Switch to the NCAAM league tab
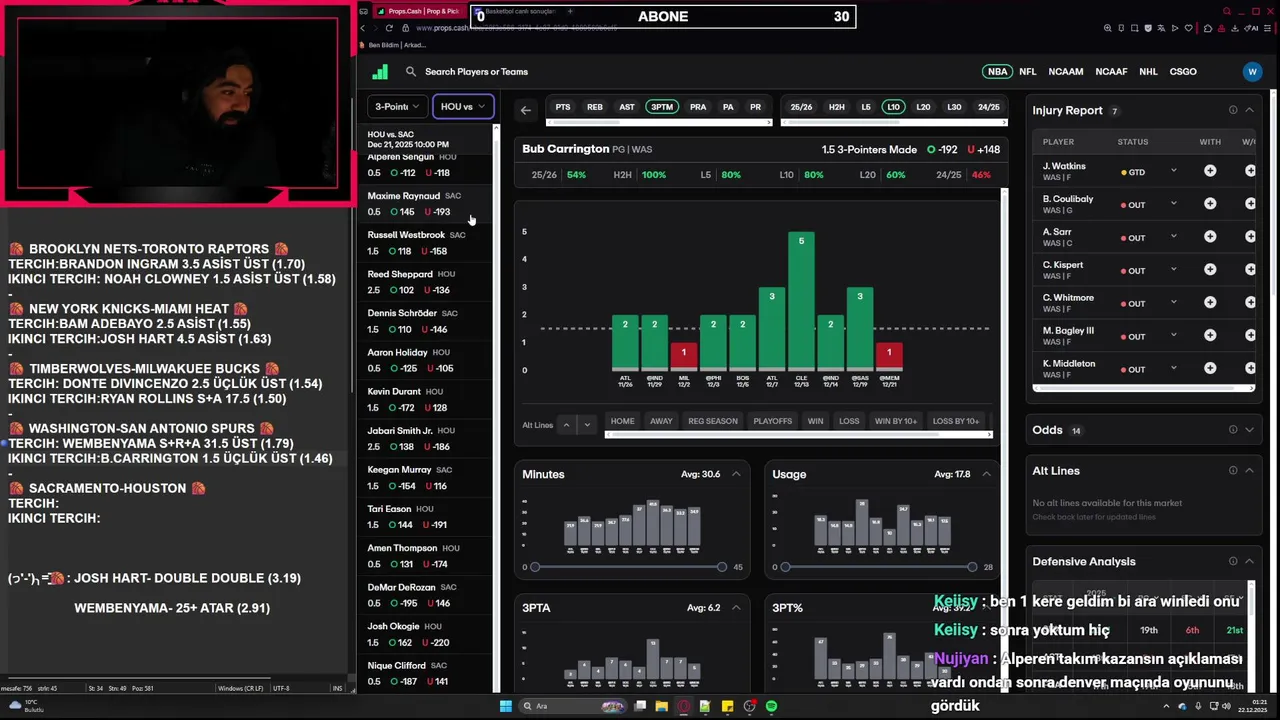The height and width of the screenshot is (720, 1280). point(1066,72)
